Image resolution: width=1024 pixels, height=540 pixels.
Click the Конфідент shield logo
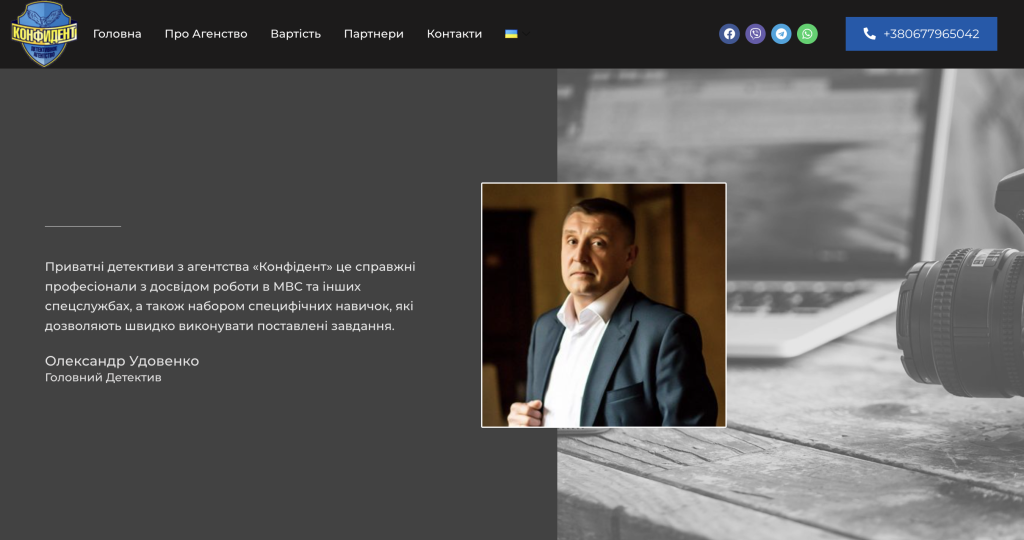[44, 34]
